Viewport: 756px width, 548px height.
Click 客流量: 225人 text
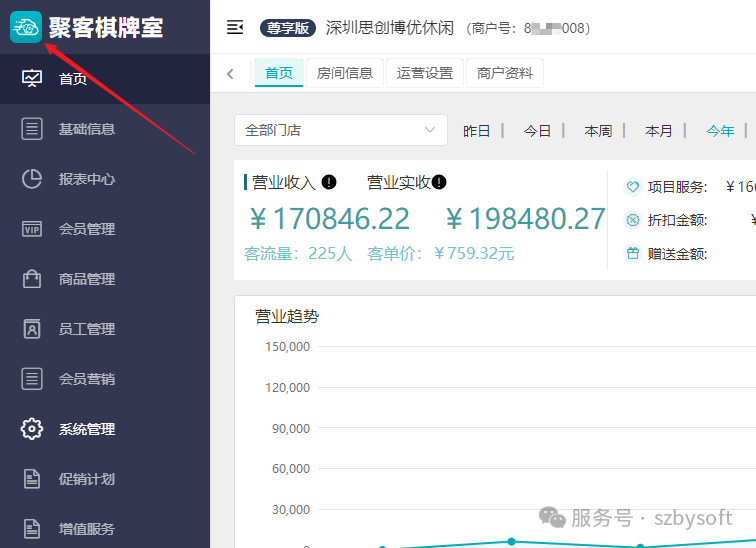[x=298, y=254]
